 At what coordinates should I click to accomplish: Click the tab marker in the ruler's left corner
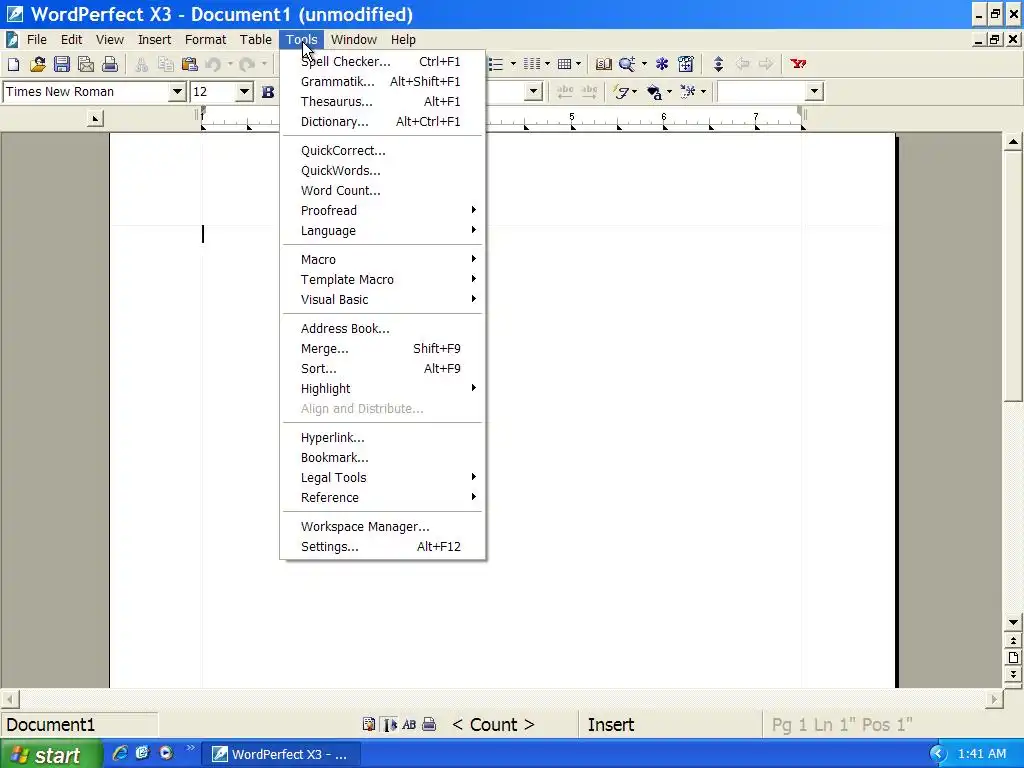coord(95,119)
